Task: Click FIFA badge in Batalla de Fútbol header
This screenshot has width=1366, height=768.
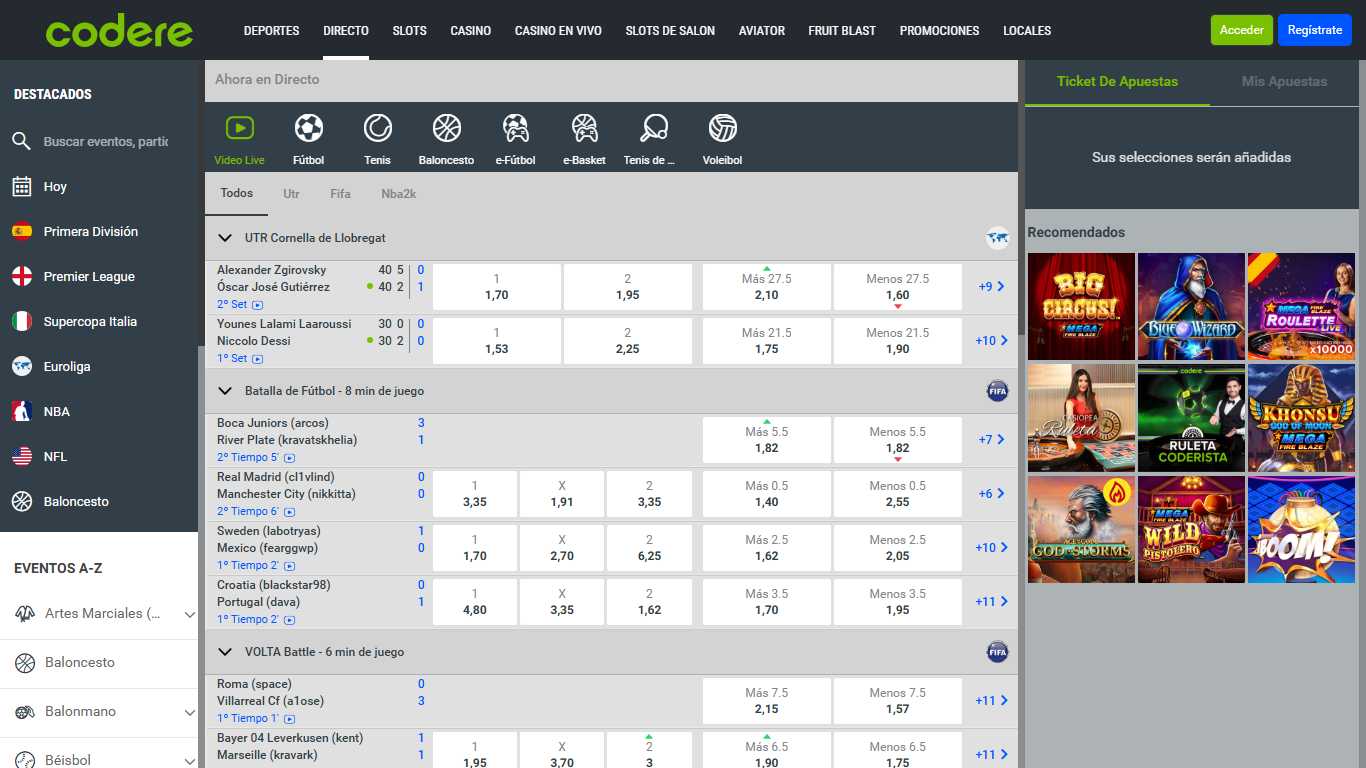Action: point(997,391)
